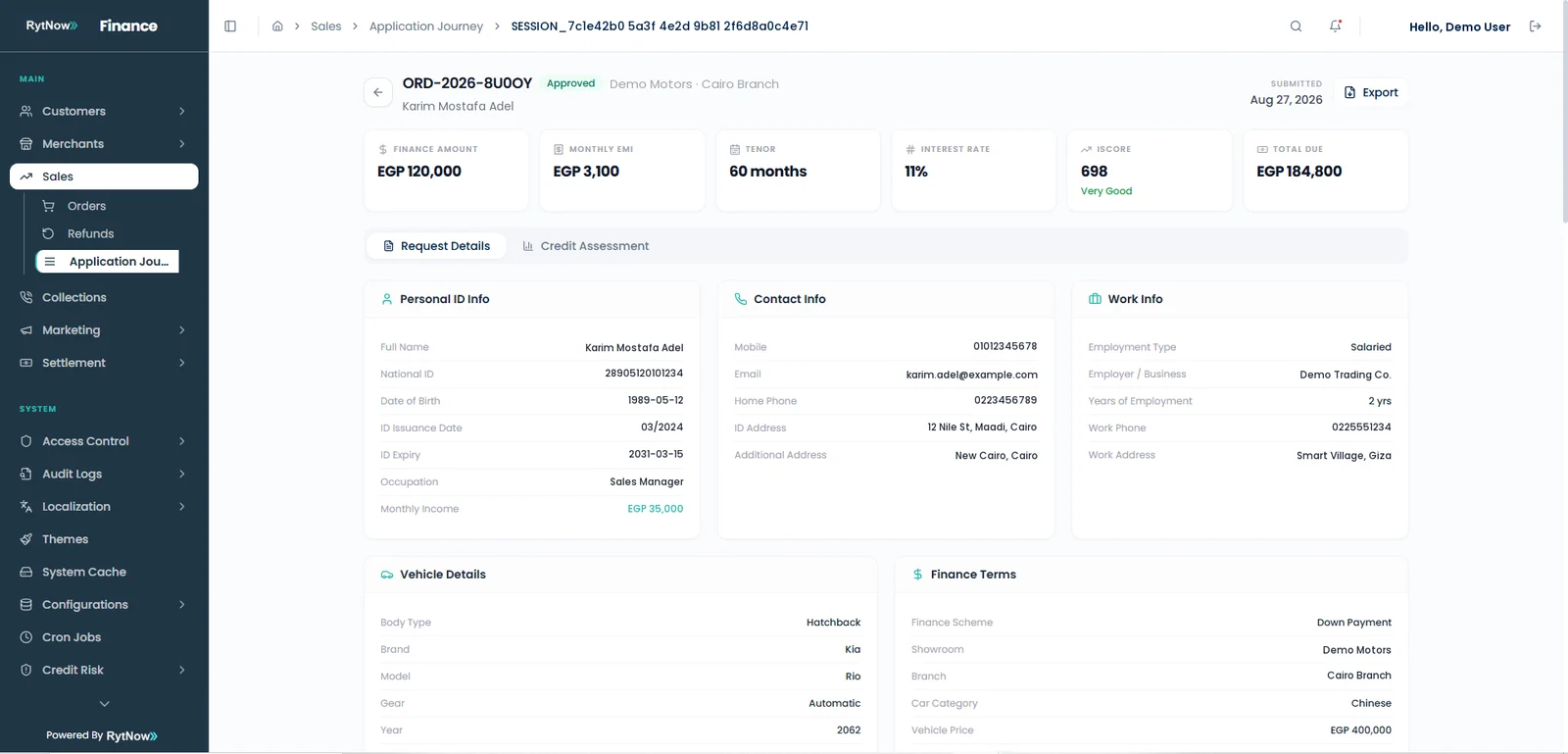Open search with the magnifier icon
Screen dimensions: 1568x754
point(1296,26)
